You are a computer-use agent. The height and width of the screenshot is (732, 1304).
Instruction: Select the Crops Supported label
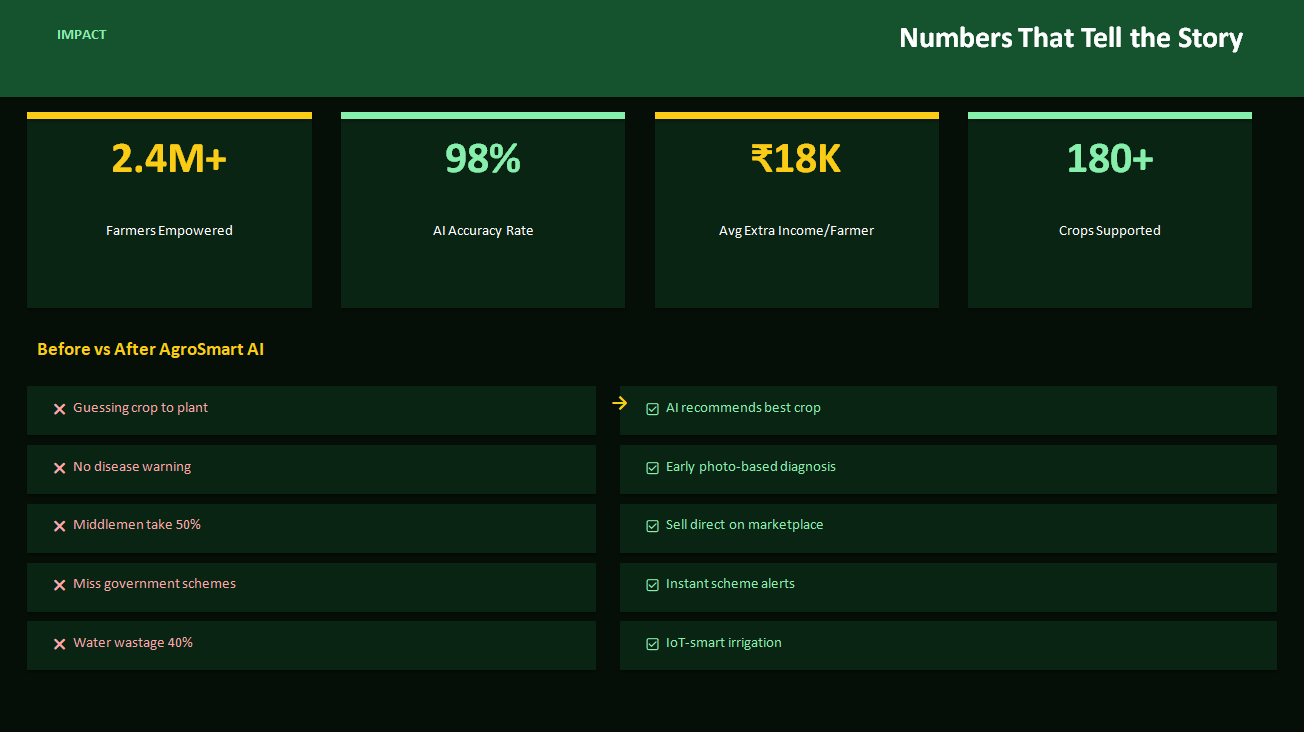click(1110, 231)
